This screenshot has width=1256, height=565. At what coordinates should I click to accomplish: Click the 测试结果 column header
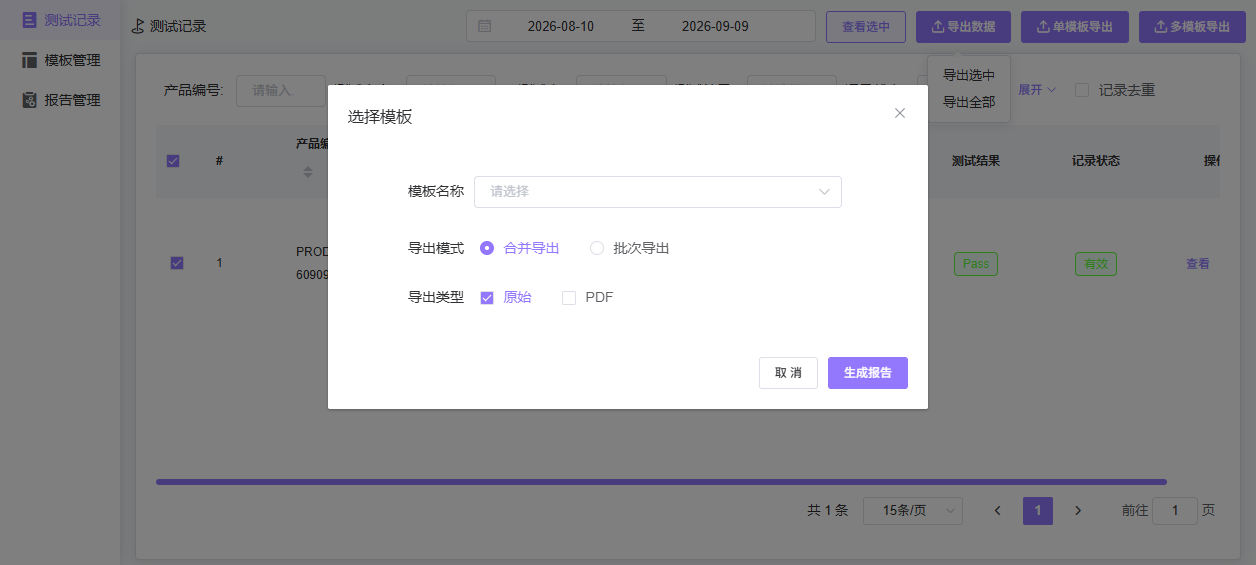pyautogui.click(x=976, y=161)
